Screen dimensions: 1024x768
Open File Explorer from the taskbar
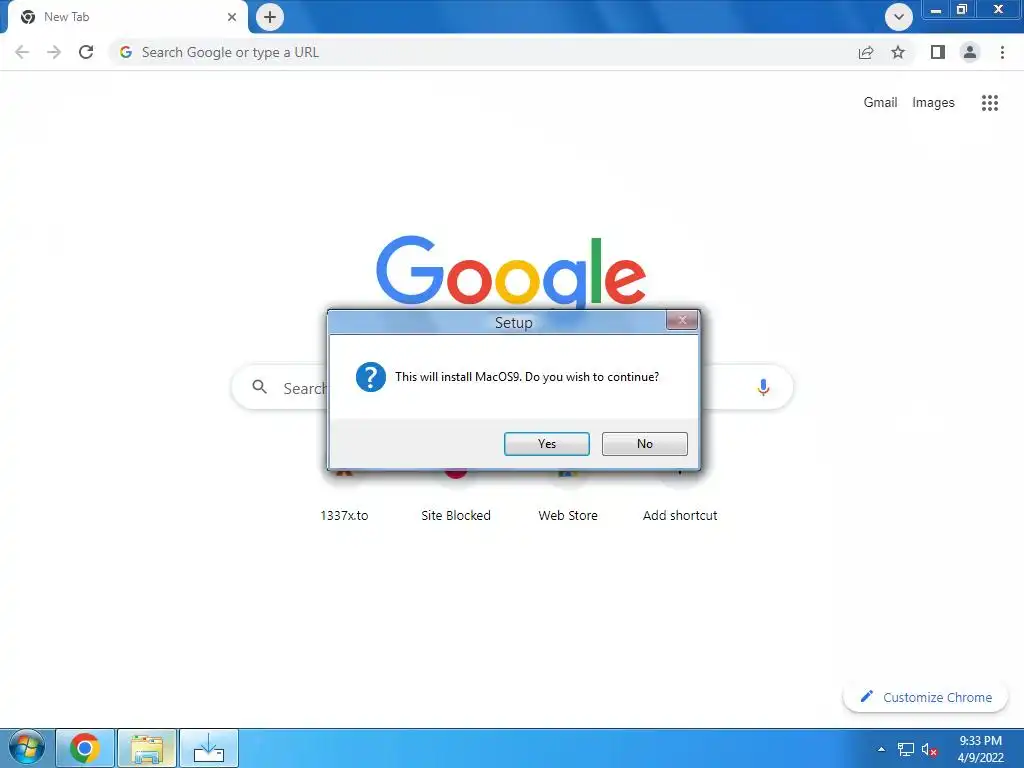point(147,748)
